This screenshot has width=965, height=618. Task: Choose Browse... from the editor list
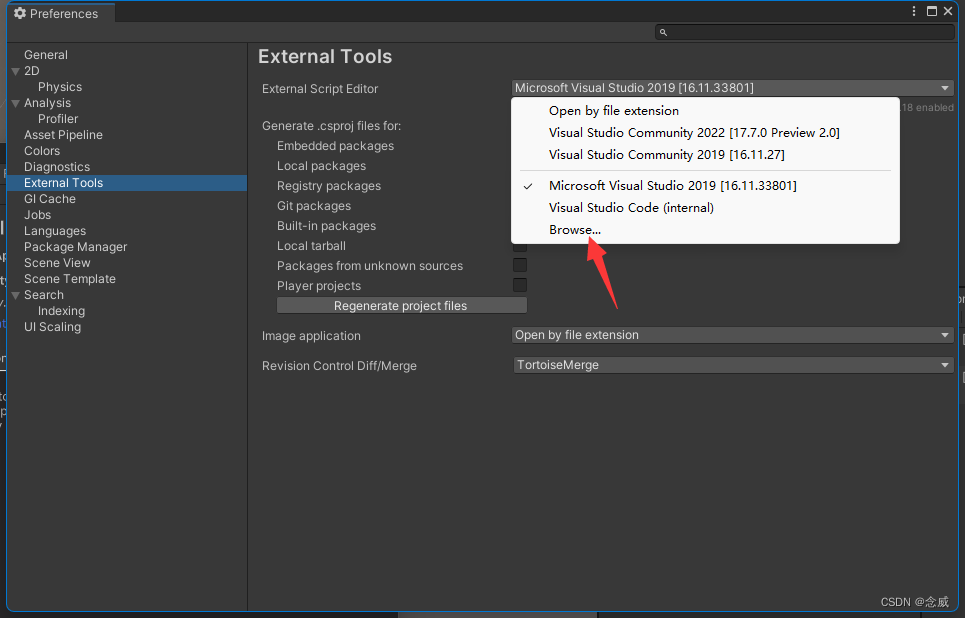575,230
